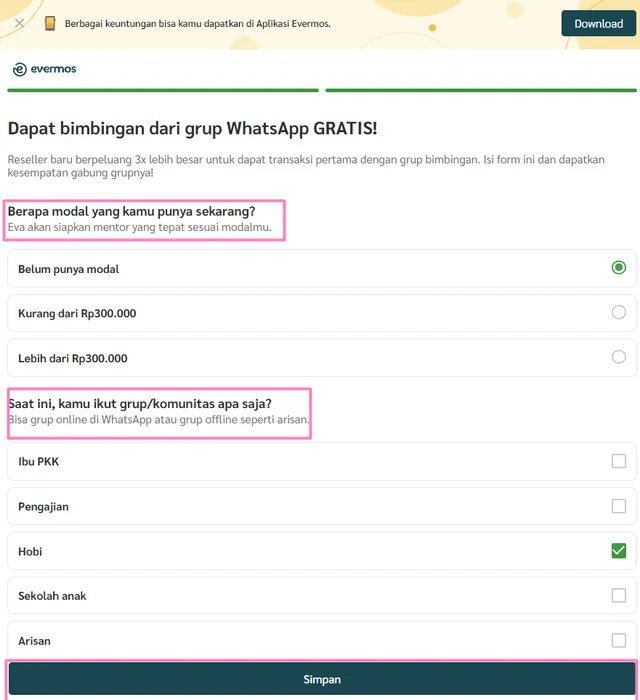640x700 pixels.
Task: Choose Kurang dari Rp300.000 radio option
Action: (618, 313)
